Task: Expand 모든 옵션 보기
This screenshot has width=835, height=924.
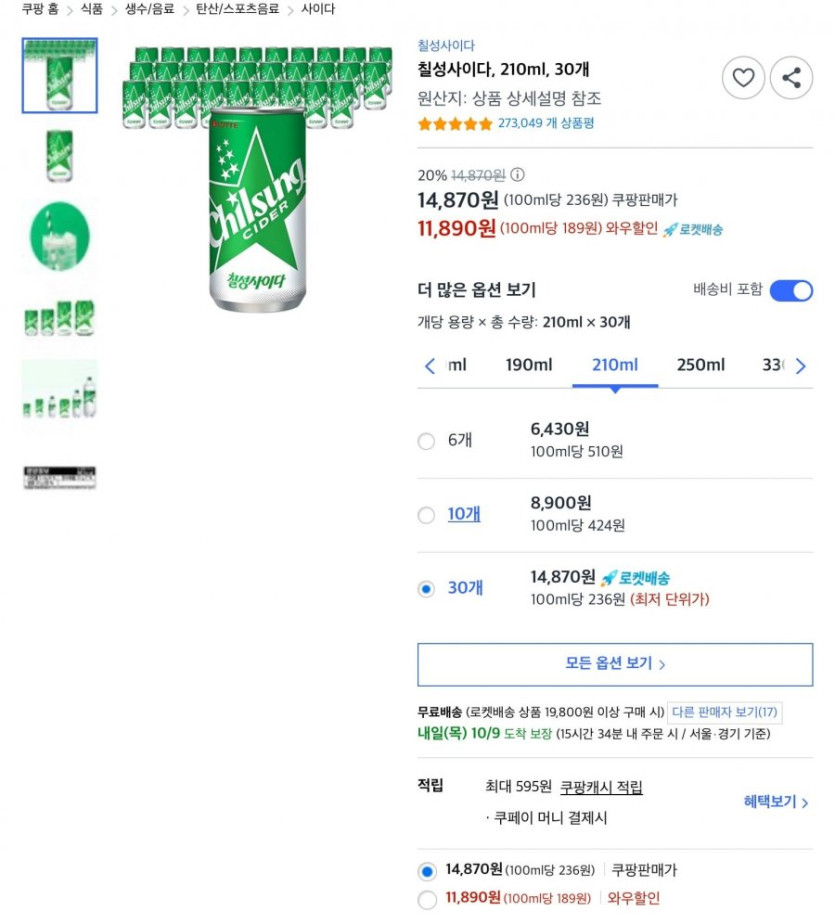Action: click(615, 664)
